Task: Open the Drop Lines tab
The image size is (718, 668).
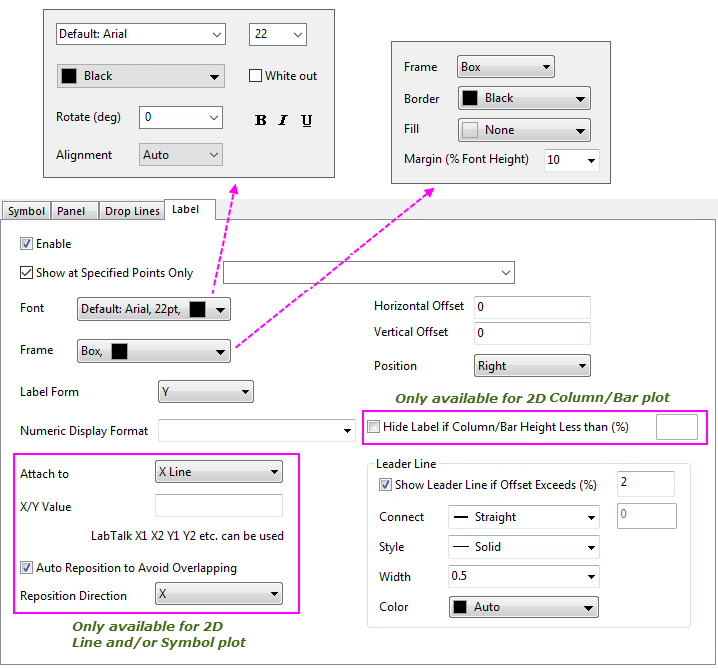Action: 132,211
